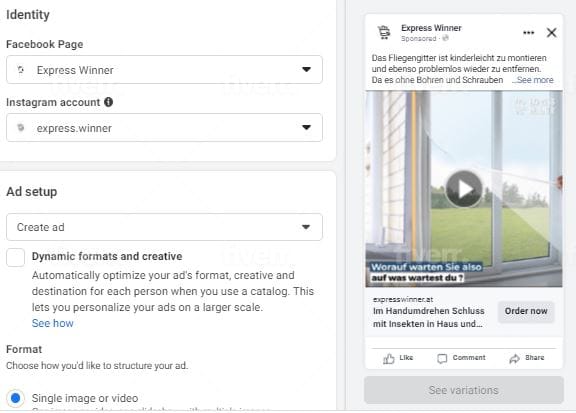Click the ad headline Im Handumdrehen Schluss
This screenshot has height=413, width=576.
point(429,317)
